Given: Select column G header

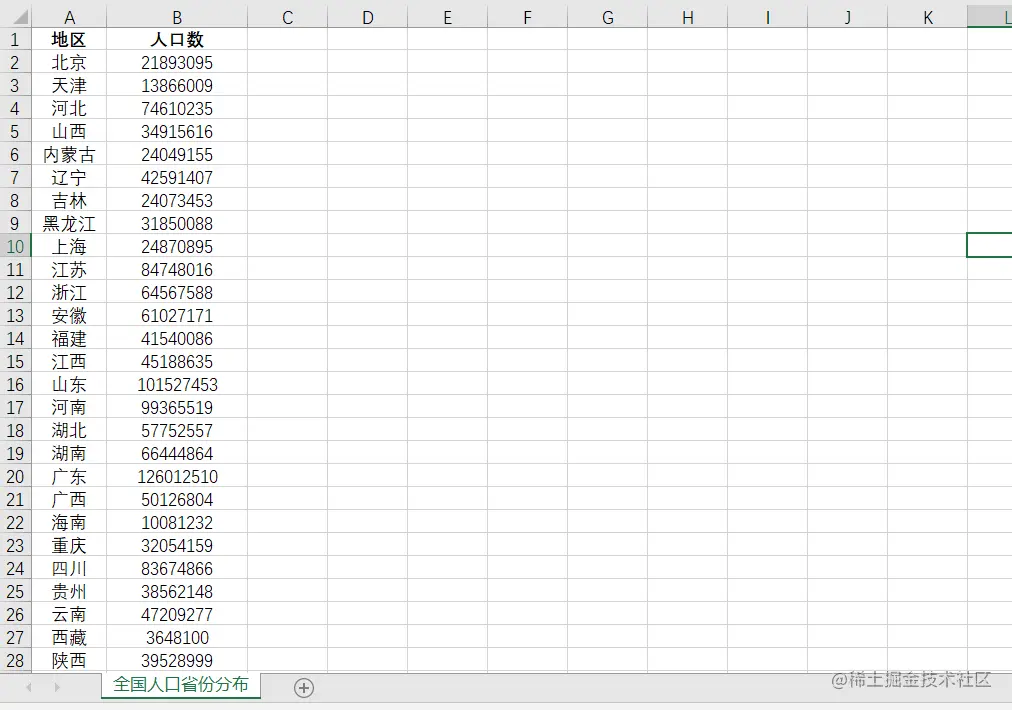Looking at the screenshot, I should pyautogui.click(x=608, y=17).
